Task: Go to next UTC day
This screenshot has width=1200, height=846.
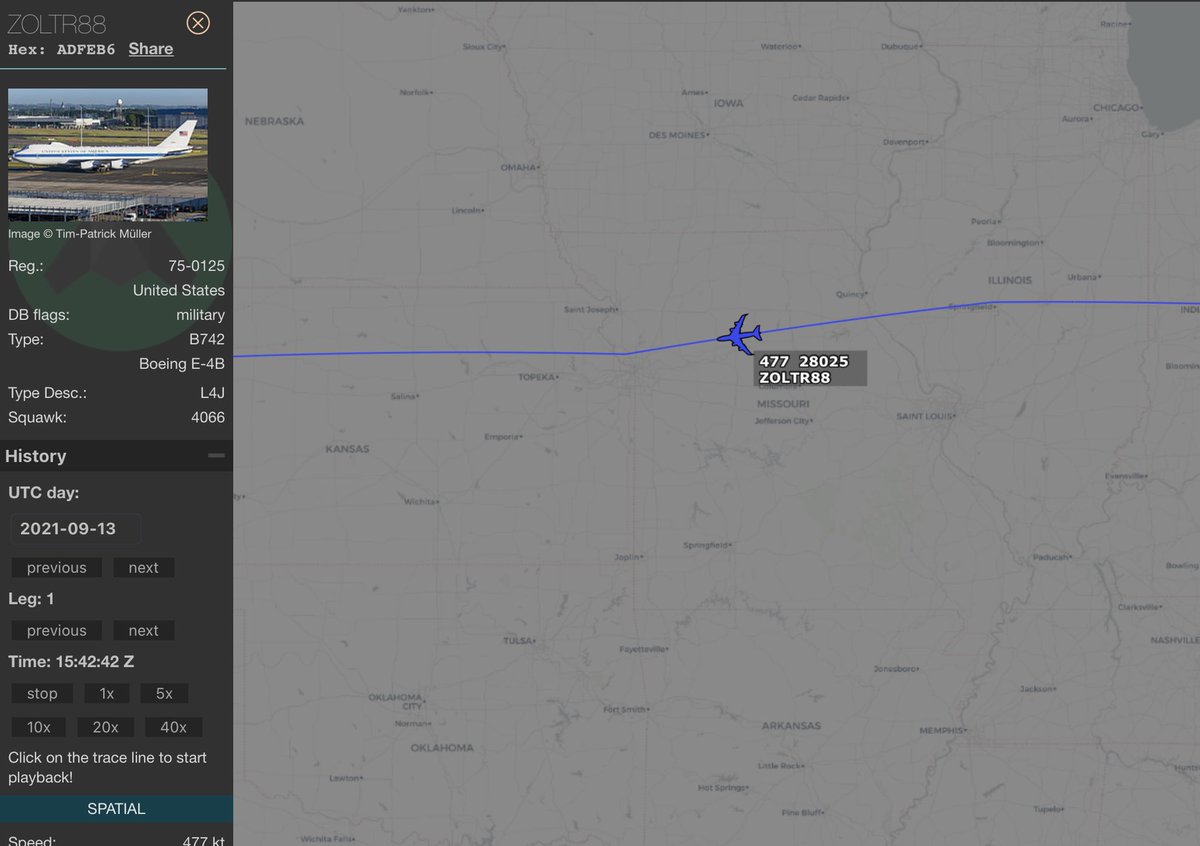Action: click(143, 568)
